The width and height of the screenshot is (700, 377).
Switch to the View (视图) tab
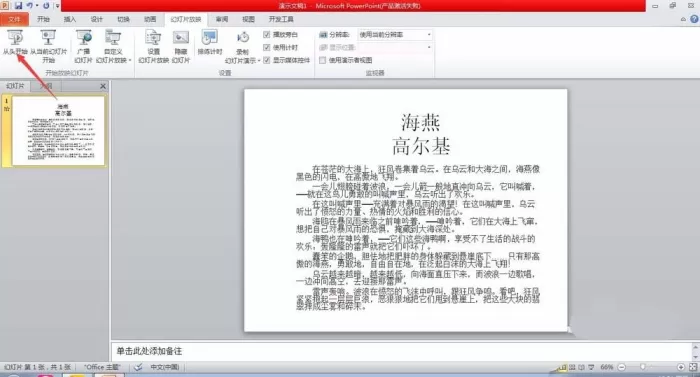click(x=248, y=19)
